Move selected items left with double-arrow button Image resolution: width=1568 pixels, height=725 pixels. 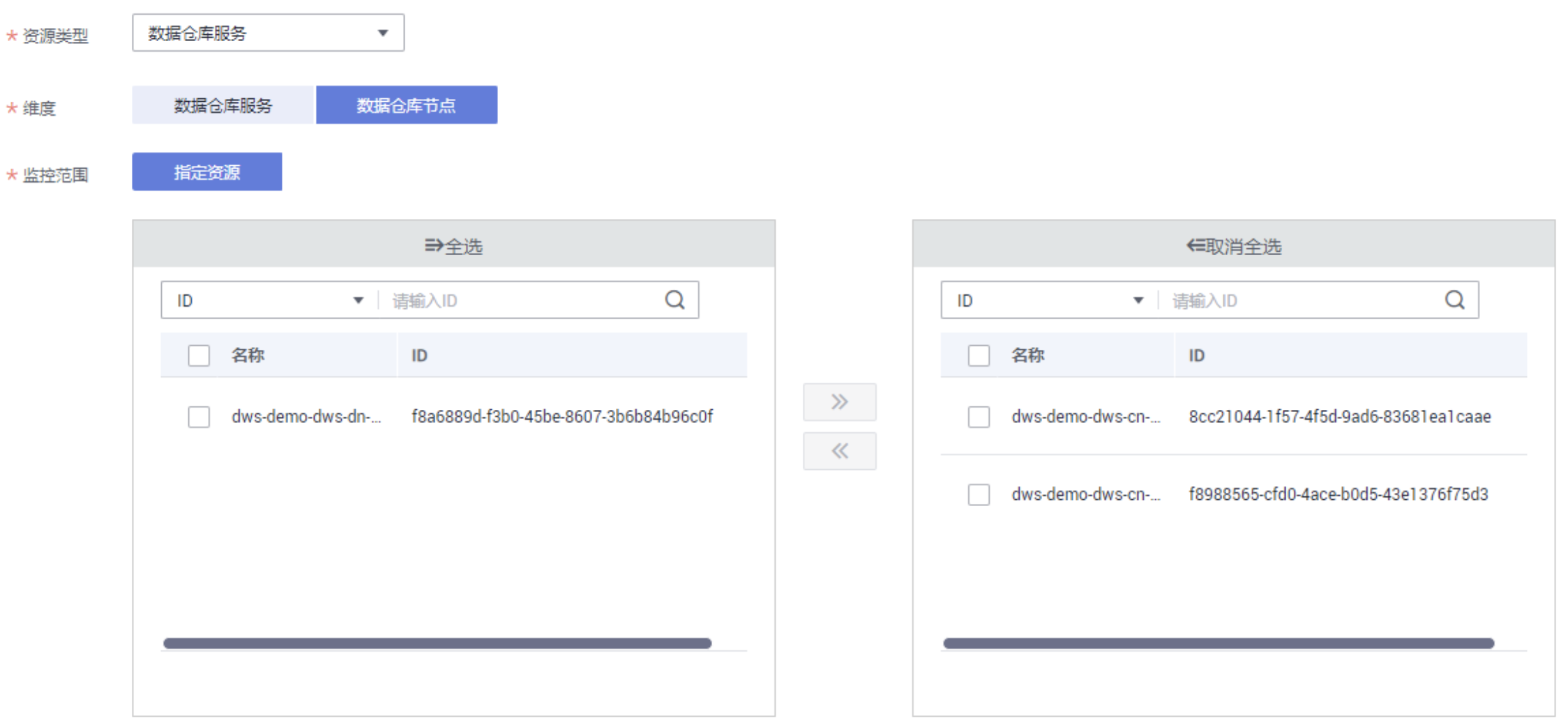pos(839,451)
